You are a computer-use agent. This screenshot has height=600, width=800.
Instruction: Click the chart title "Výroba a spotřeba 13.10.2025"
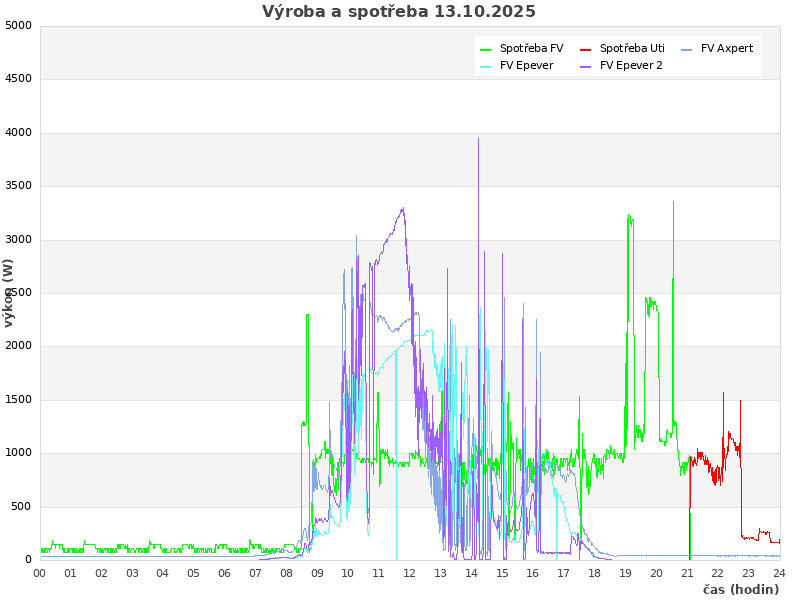coord(399,12)
